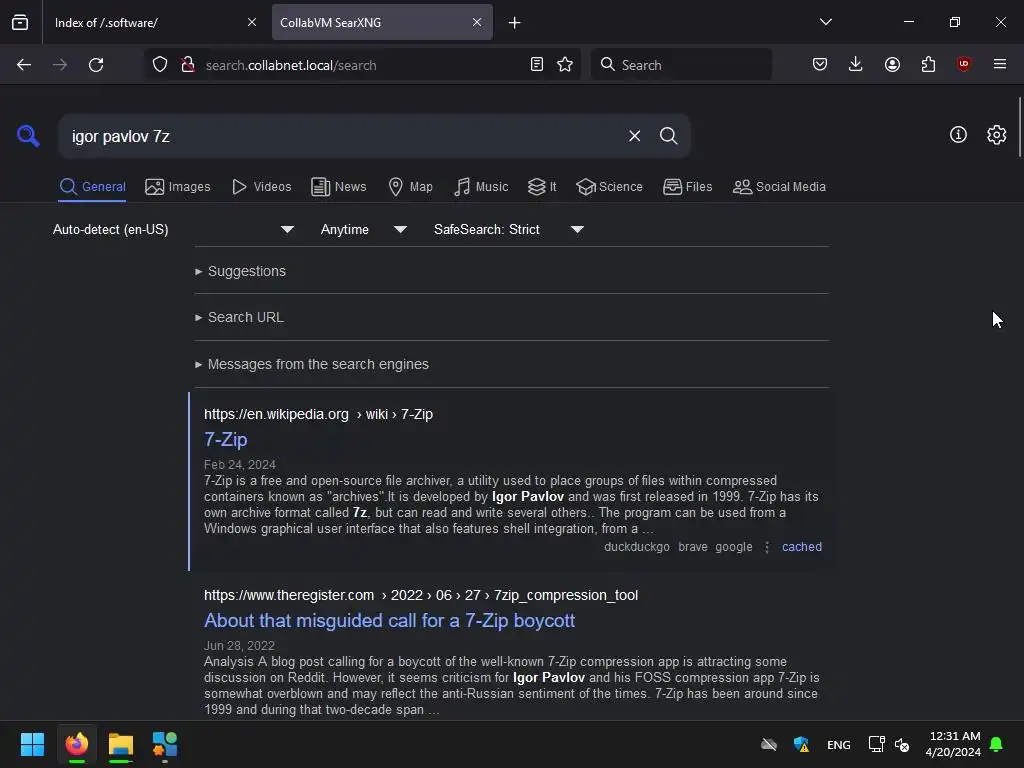1024x768 pixels.
Task: Switch to Science category
Action: coord(609,187)
